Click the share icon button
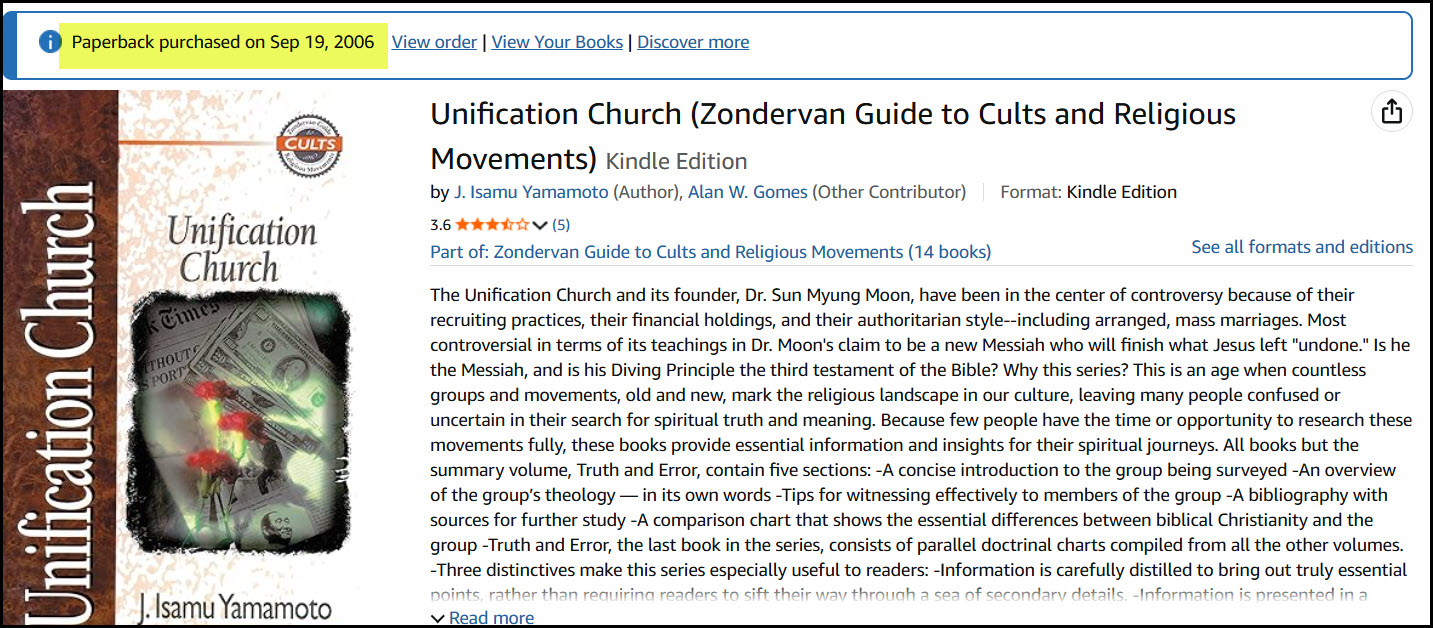The image size is (1433, 628). [x=1391, y=112]
